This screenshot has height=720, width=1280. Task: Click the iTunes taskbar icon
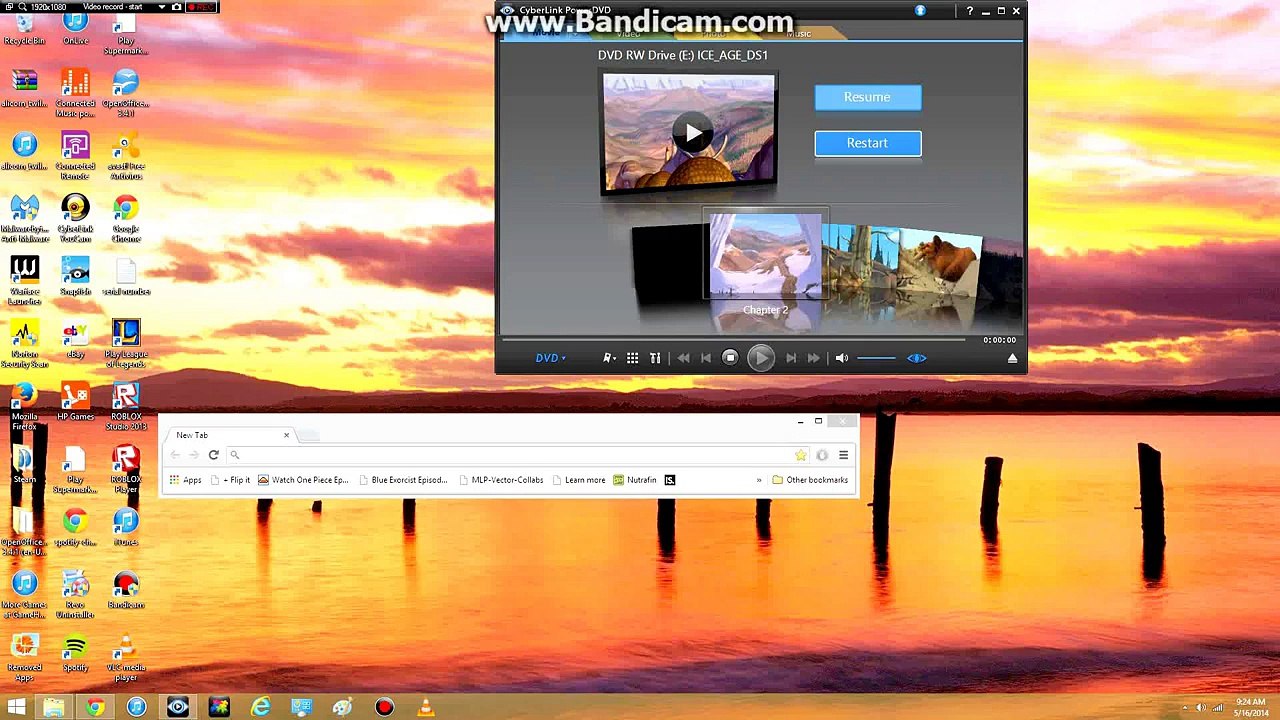pyautogui.click(x=136, y=707)
